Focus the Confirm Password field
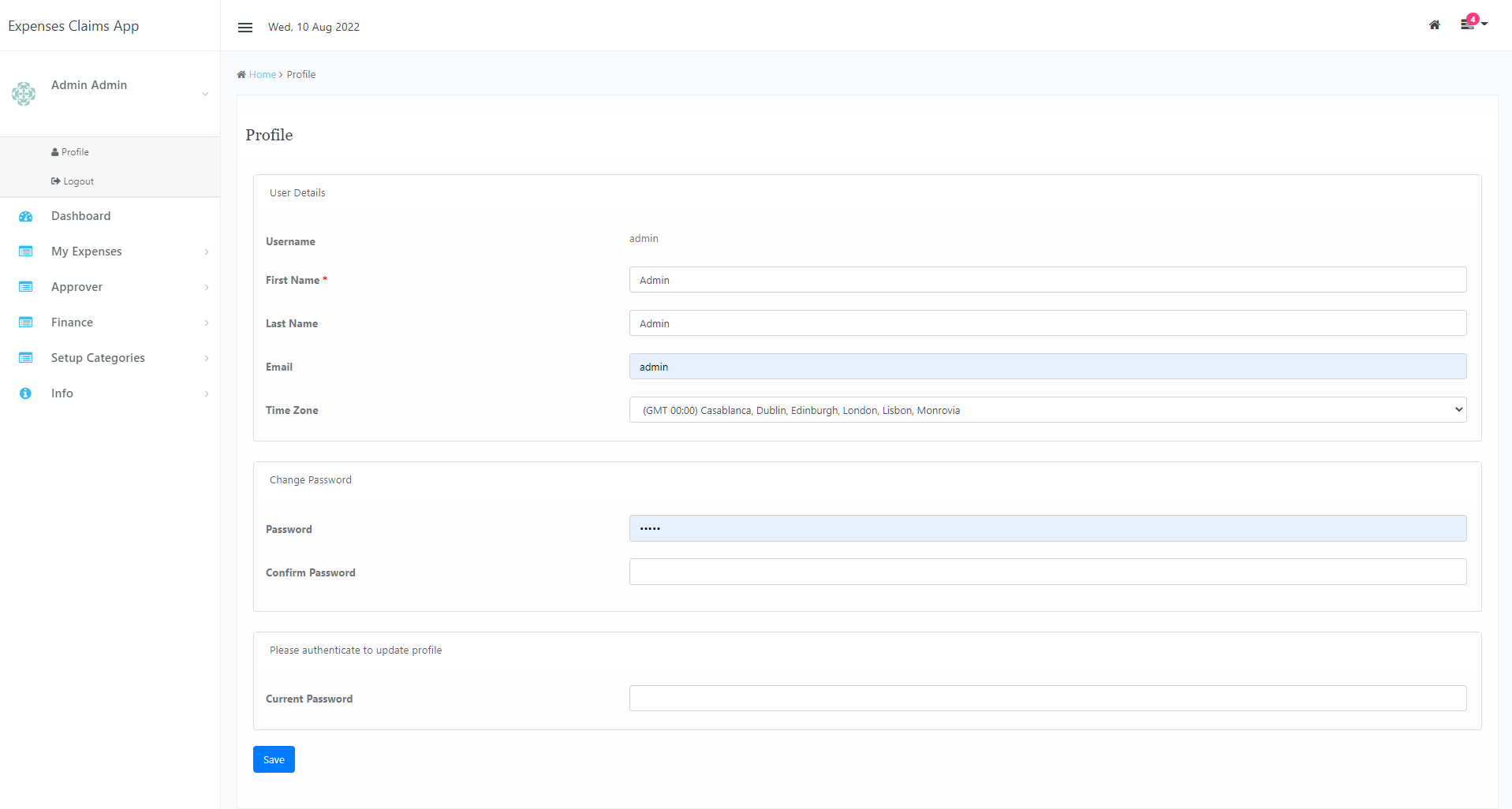 coord(1047,572)
